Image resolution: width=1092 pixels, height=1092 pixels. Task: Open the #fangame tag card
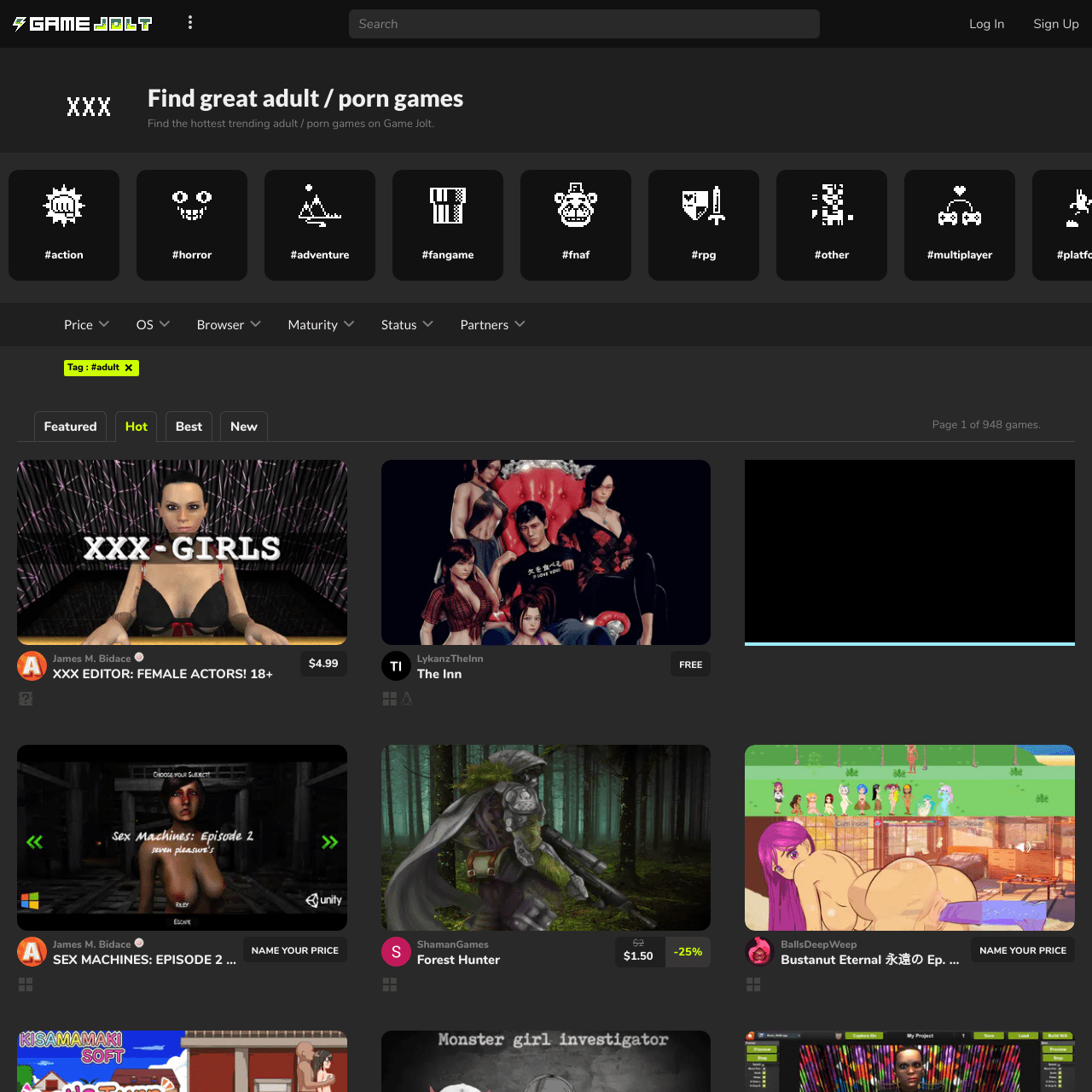448,225
